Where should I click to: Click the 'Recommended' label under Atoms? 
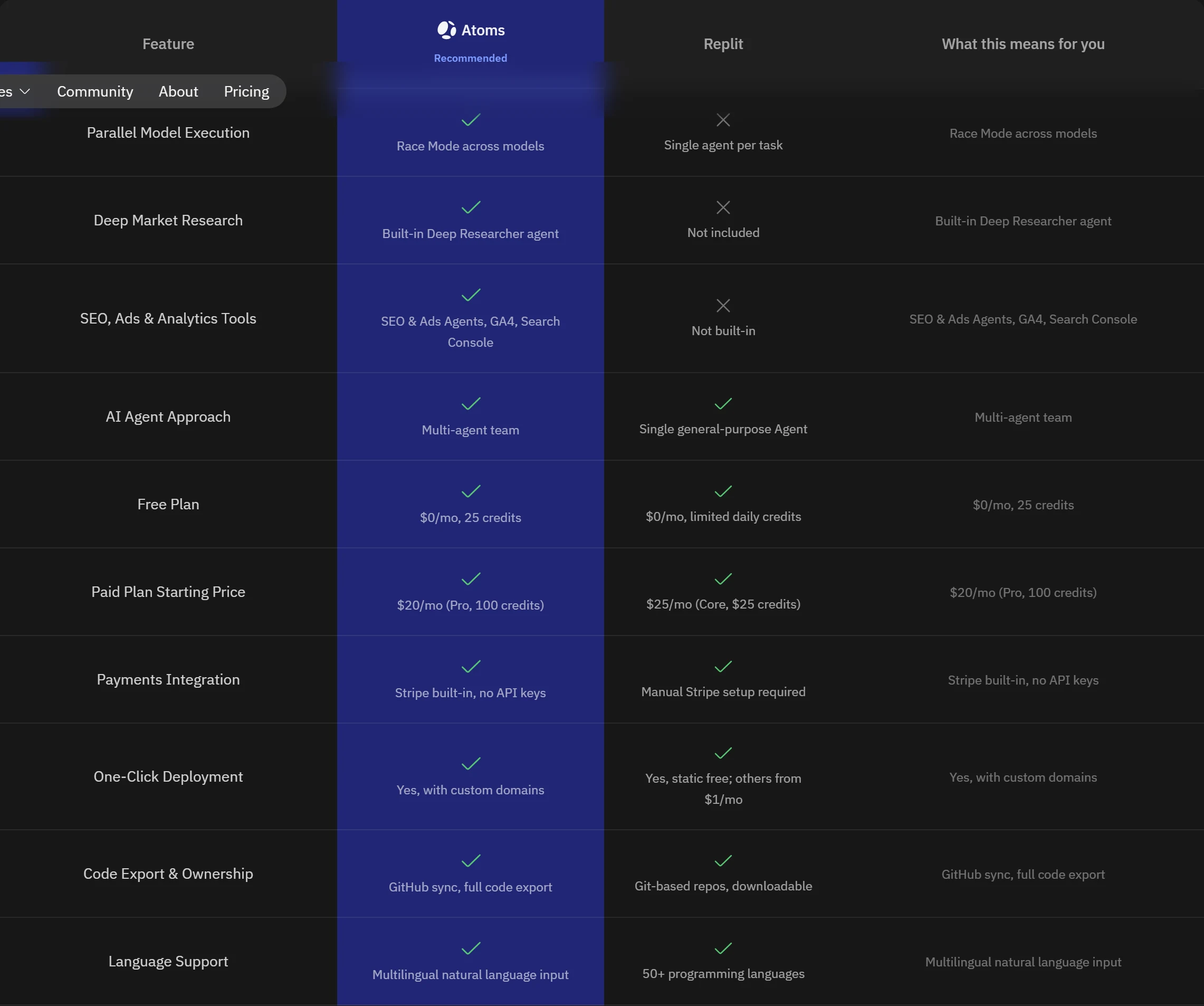(x=471, y=58)
